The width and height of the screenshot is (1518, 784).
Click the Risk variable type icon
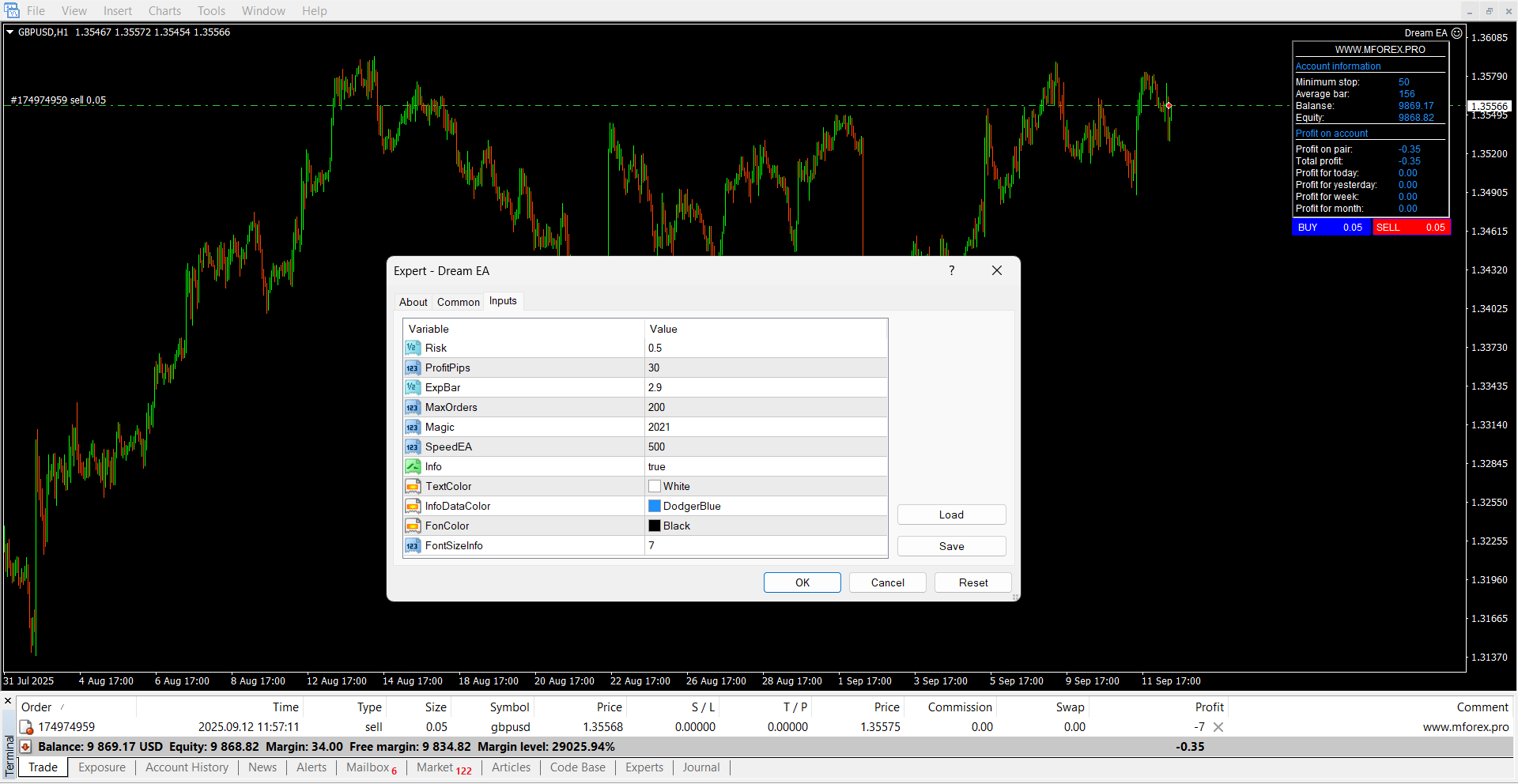pos(412,348)
